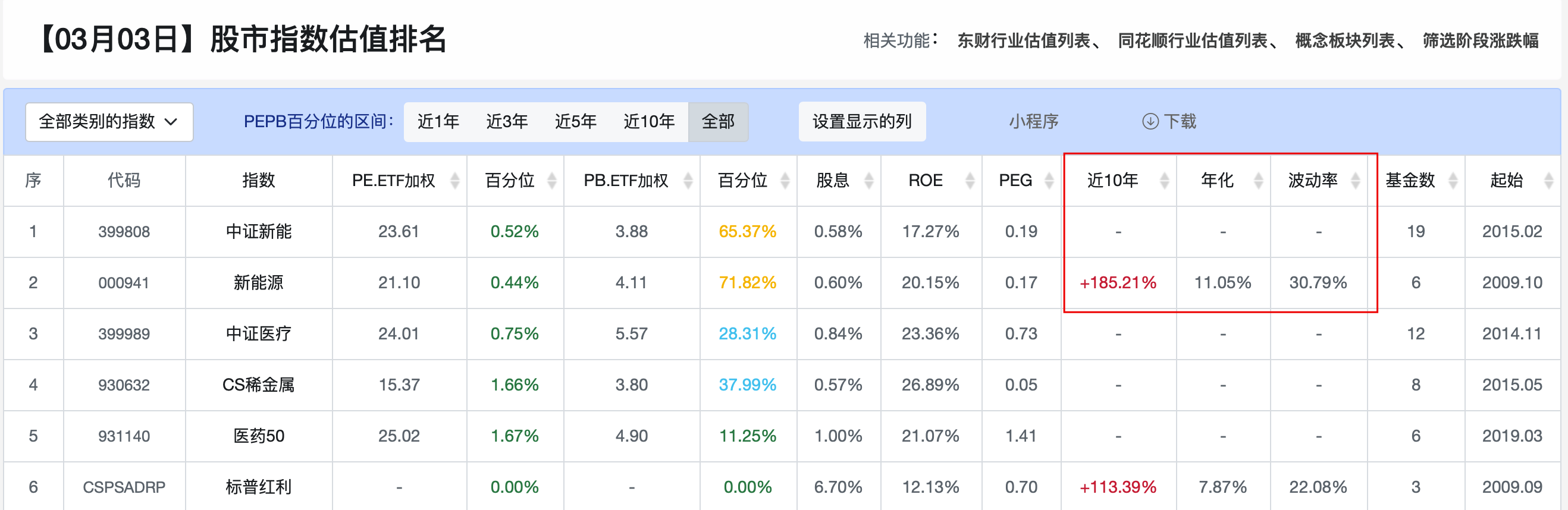Sort by 基金数 column arrows
This screenshot has width=1568, height=510.
pos(1453,180)
